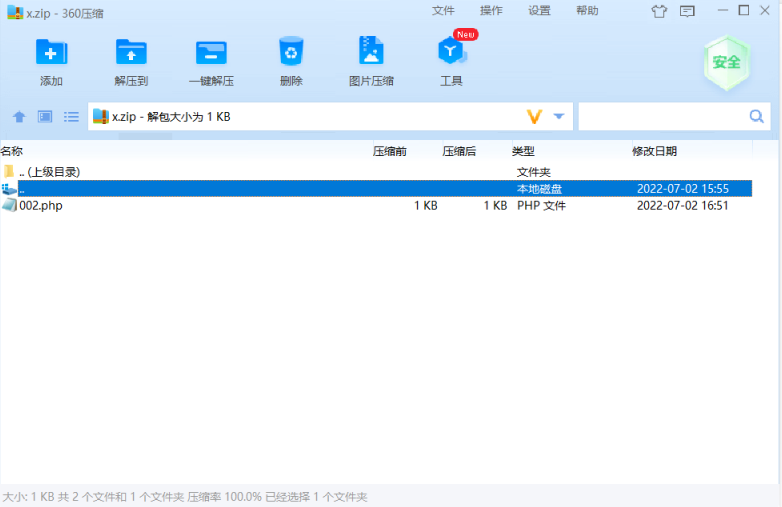Viewport: 782px width, 507px height.
Task: Open the 设置 (Settings) menu
Action: pyautogui.click(x=539, y=11)
